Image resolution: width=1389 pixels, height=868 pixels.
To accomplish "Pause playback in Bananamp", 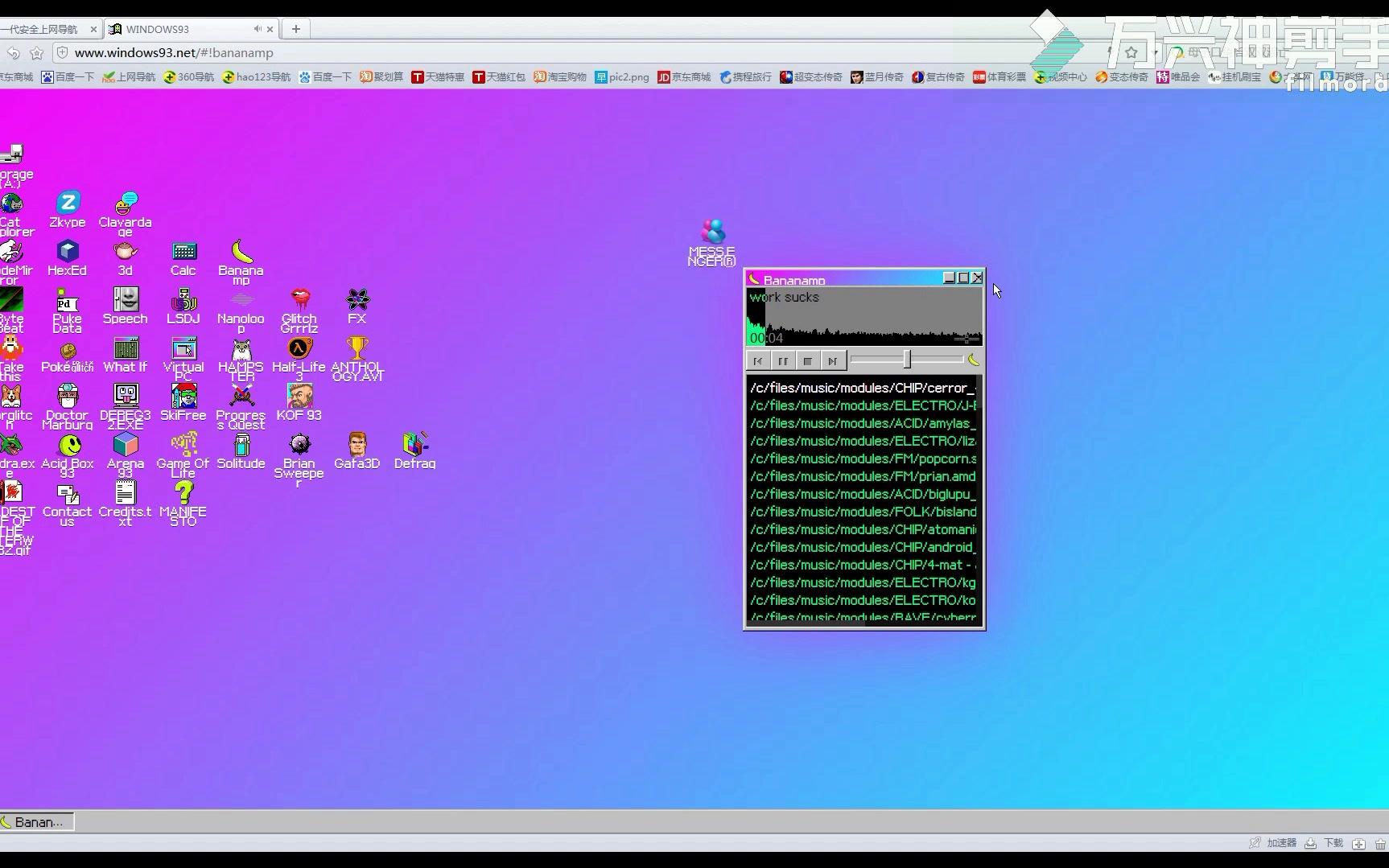I will pyautogui.click(x=783, y=361).
